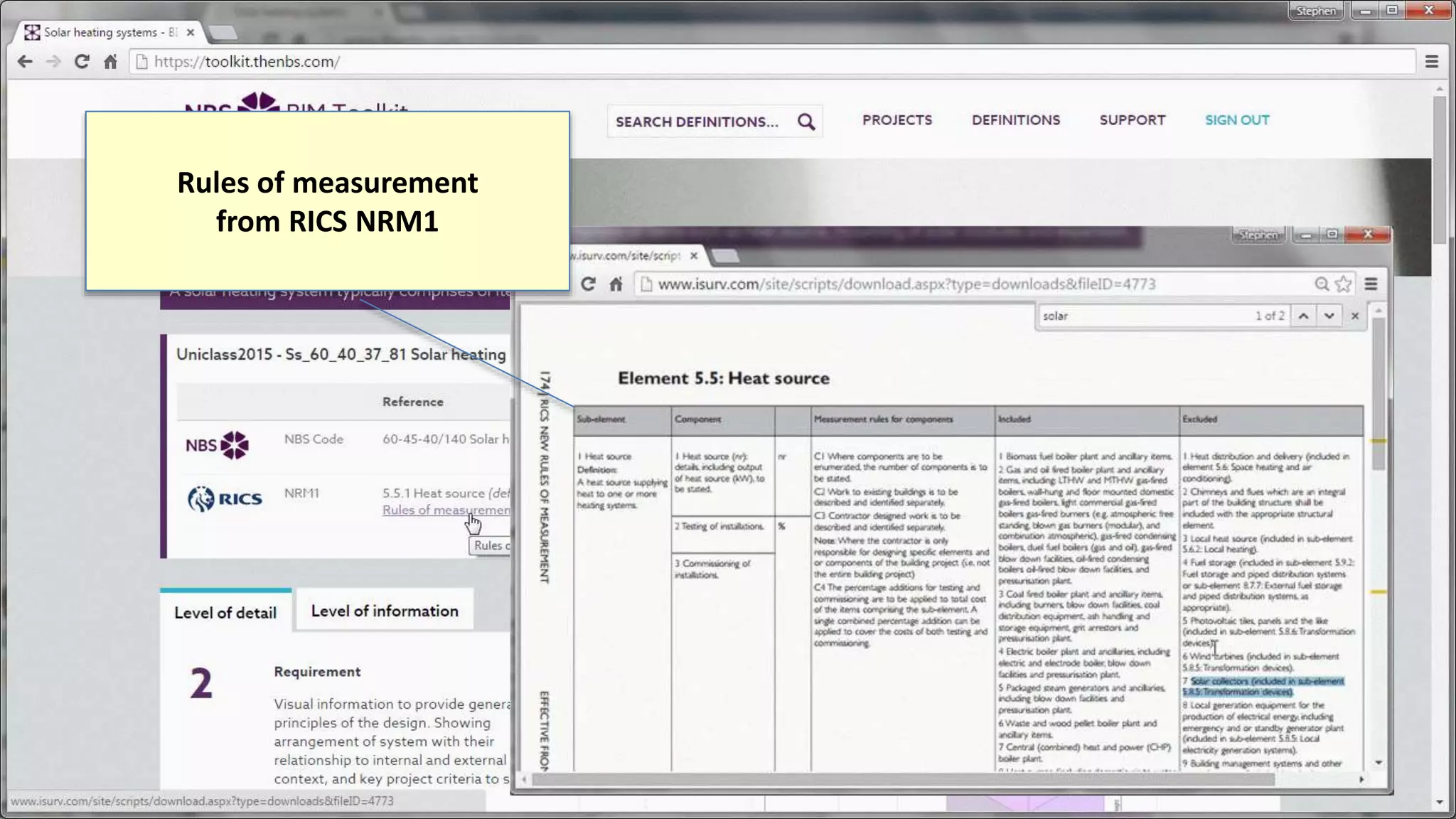
Task: Reload the isurv.com popup page
Action: click(588, 284)
